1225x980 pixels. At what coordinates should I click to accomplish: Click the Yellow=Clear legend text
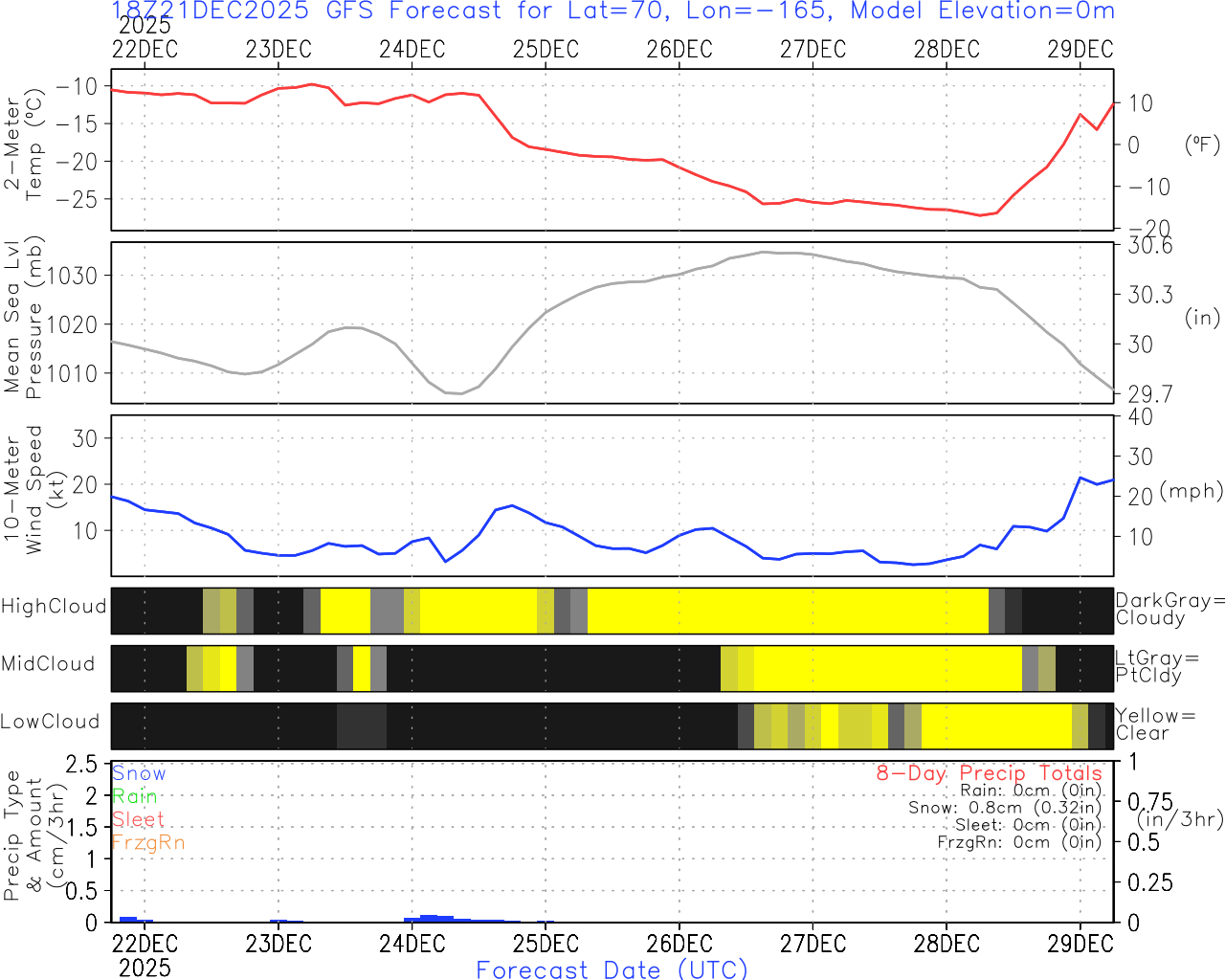click(1155, 724)
